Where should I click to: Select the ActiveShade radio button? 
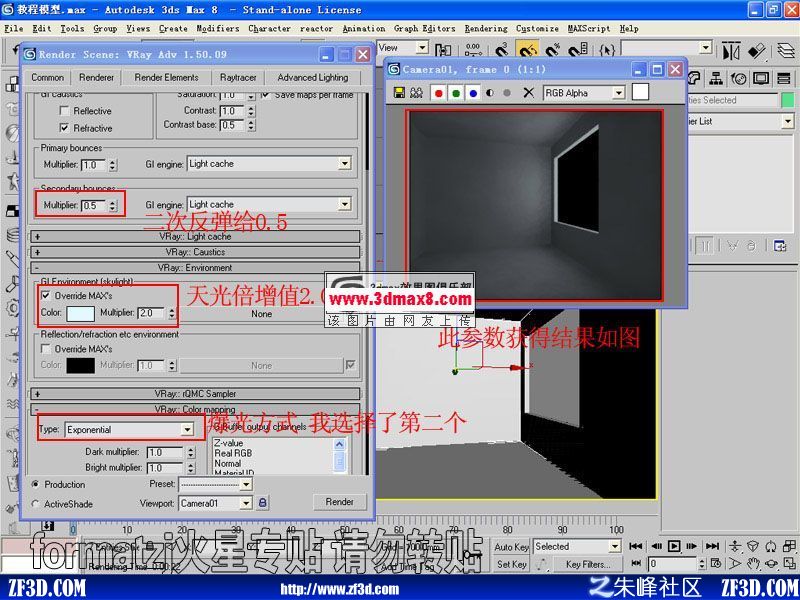click(x=35, y=504)
